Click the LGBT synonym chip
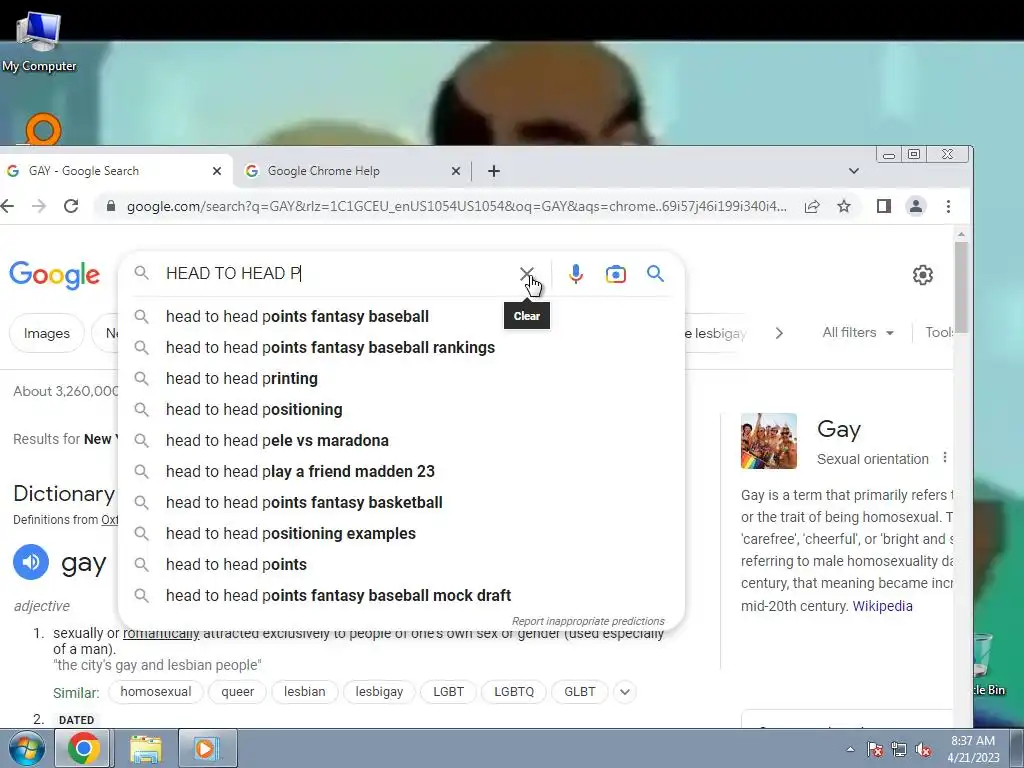The width and height of the screenshot is (1024, 768). (449, 692)
